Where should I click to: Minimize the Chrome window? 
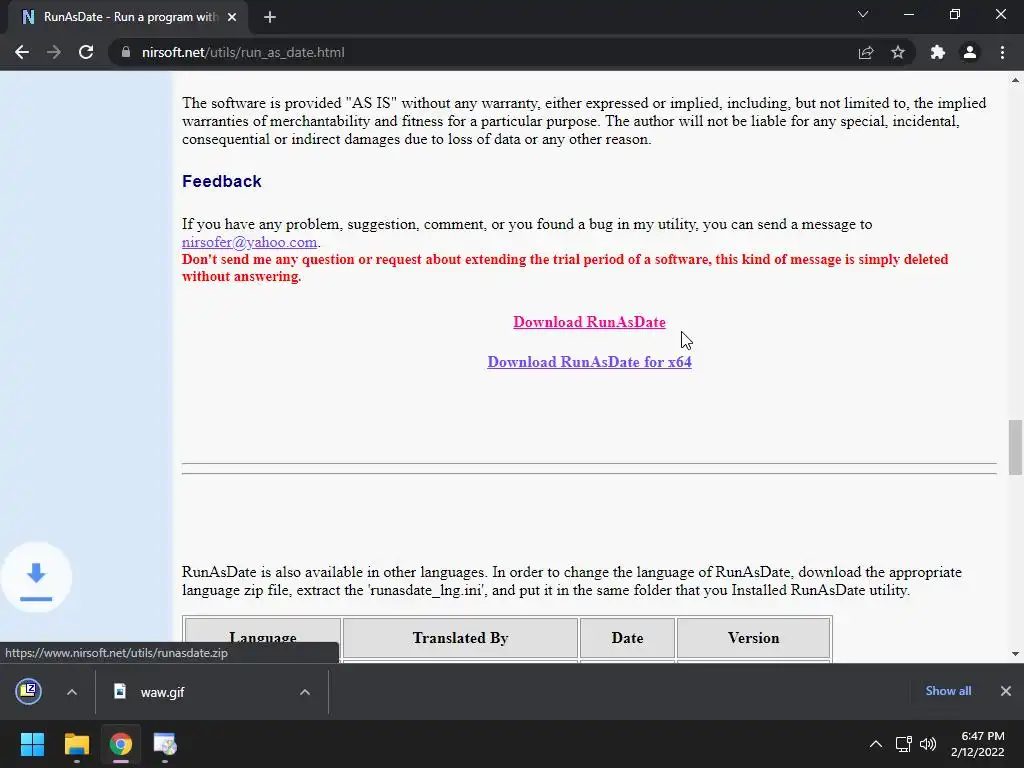(x=908, y=14)
